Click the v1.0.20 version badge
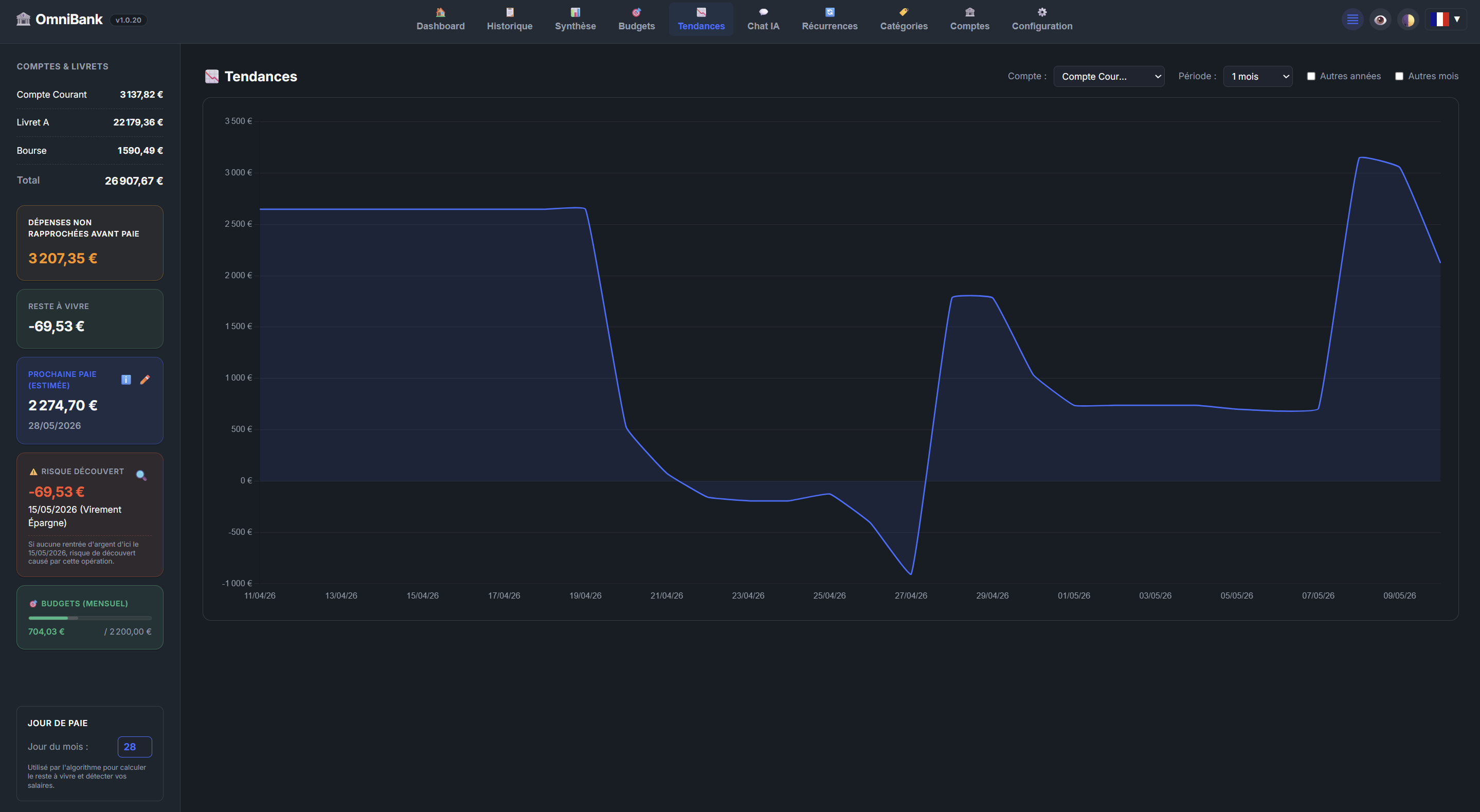Viewport: 1480px width, 812px height. pyautogui.click(x=128, y=20)
